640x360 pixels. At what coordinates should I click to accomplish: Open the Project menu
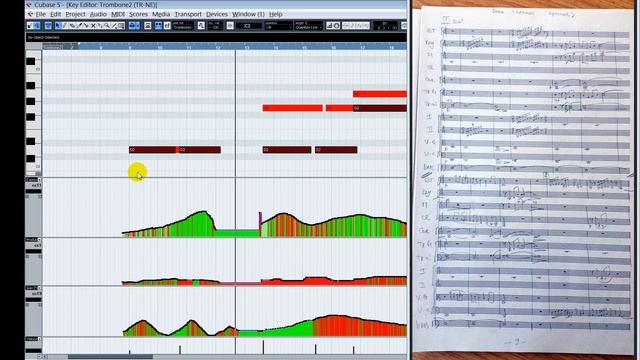[76, 14]
